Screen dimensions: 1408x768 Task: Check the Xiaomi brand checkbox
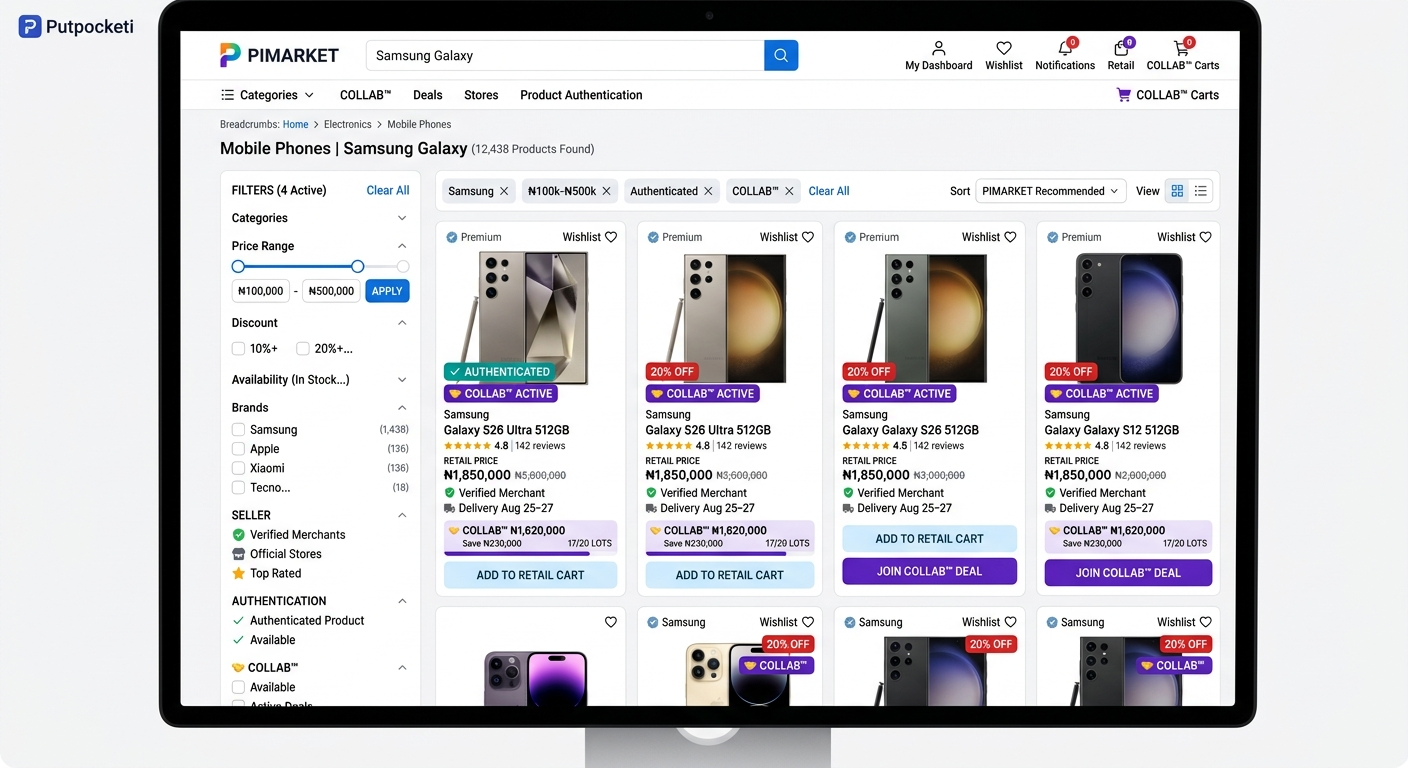[x=238, y=468]
